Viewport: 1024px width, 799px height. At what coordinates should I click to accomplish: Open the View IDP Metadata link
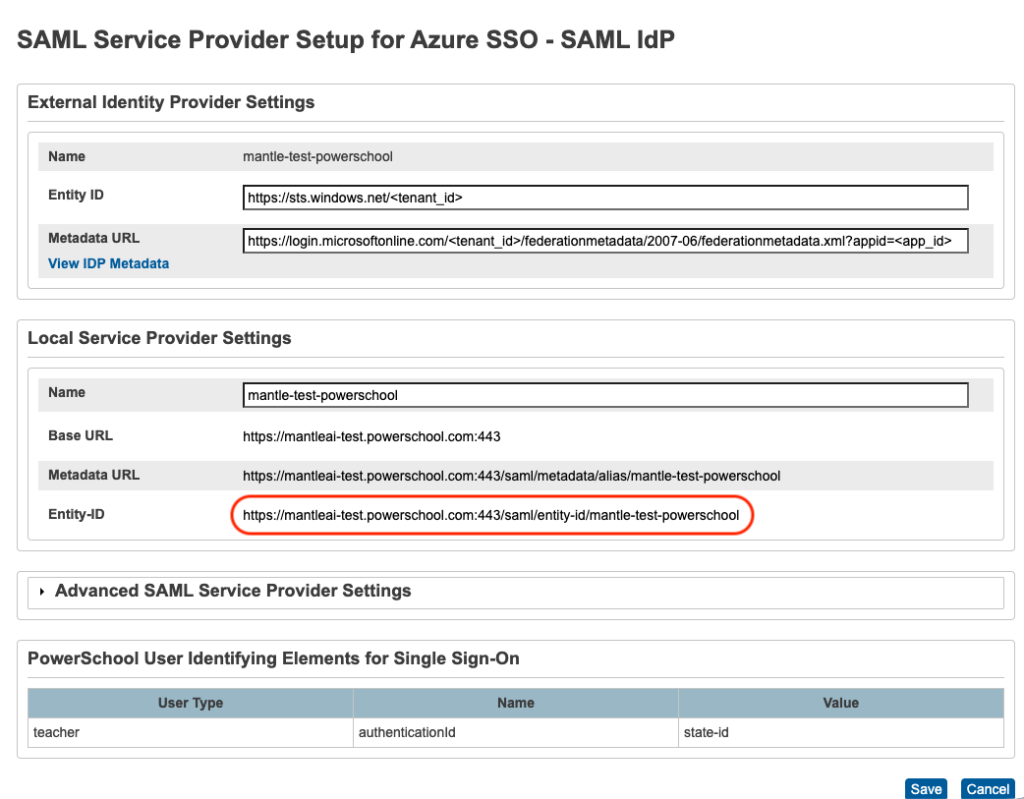pos(108,264)
